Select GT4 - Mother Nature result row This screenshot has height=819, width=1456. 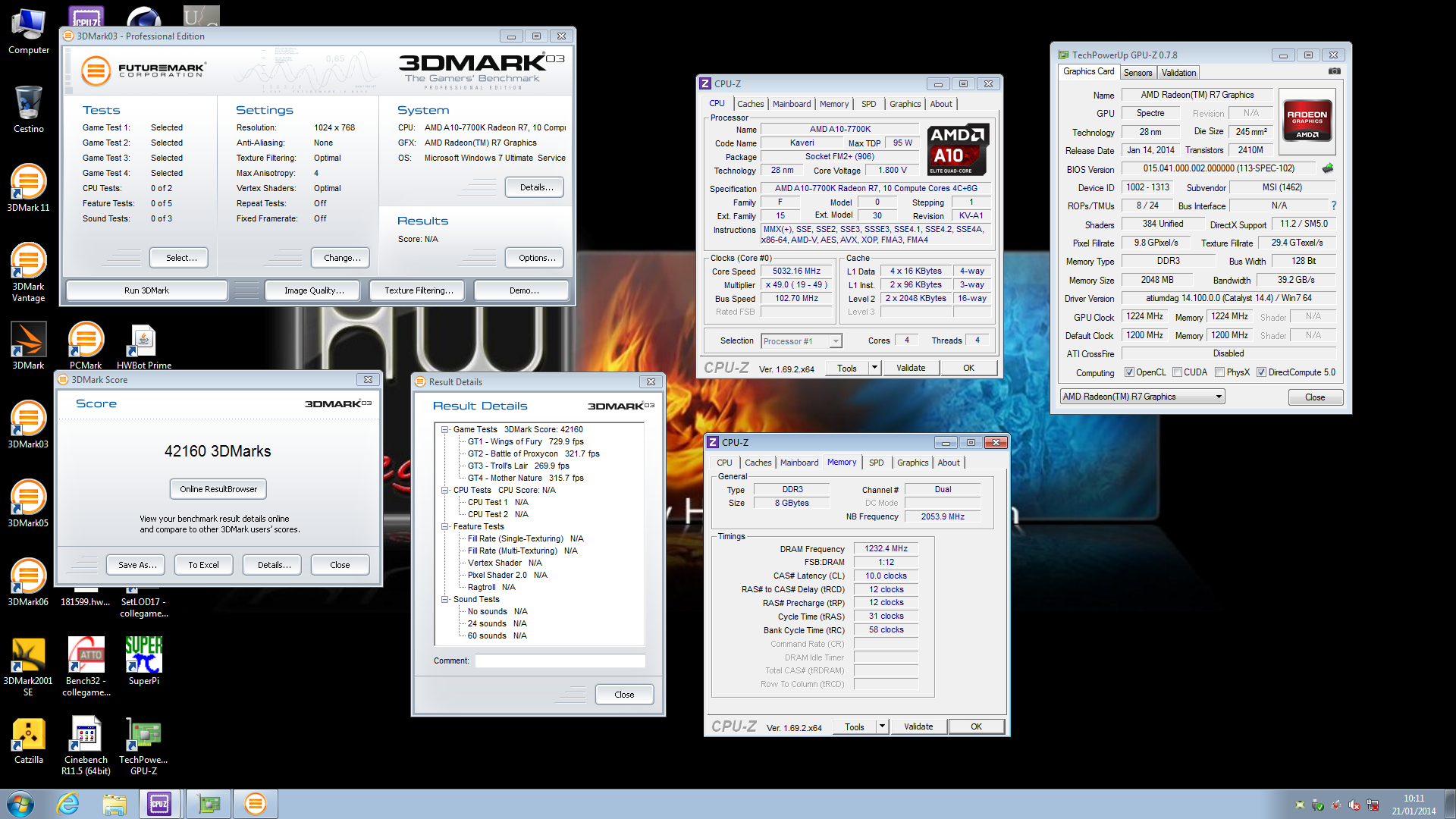(526, 478)
